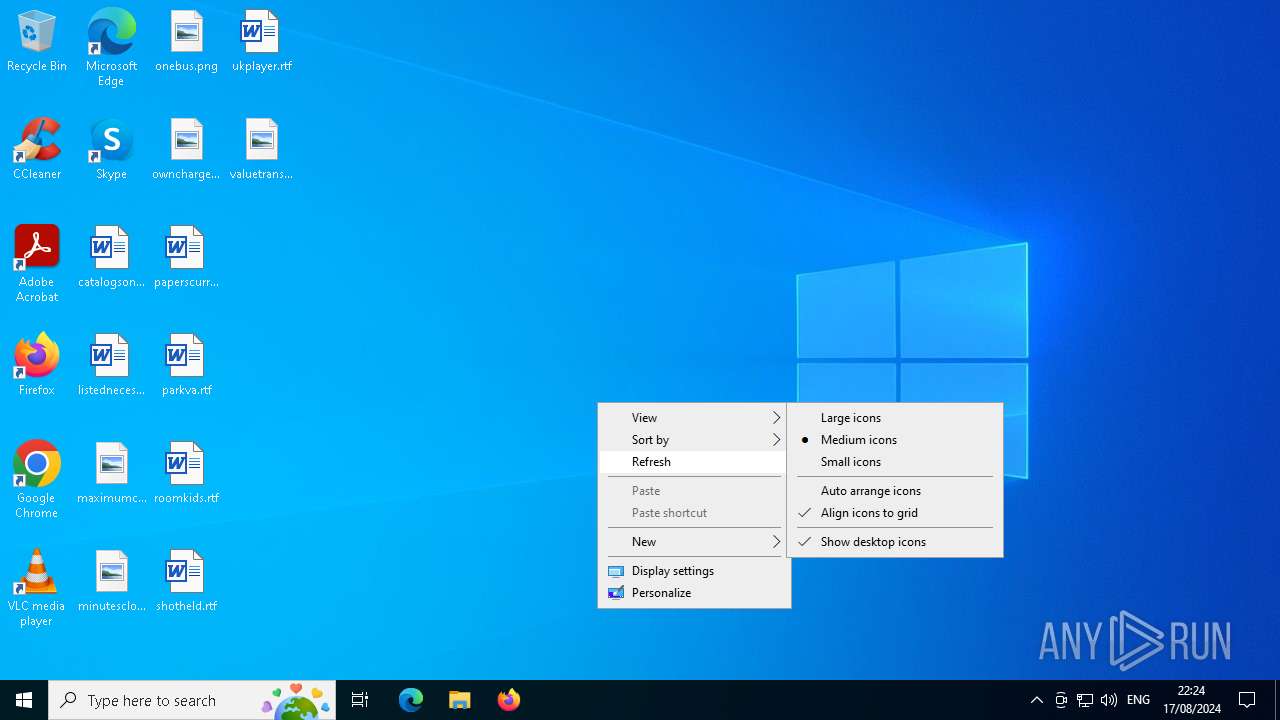The height and width of the screenshot is (720, 1280).
Task: Open Personalize from context menu
Action: click(694, 593)
